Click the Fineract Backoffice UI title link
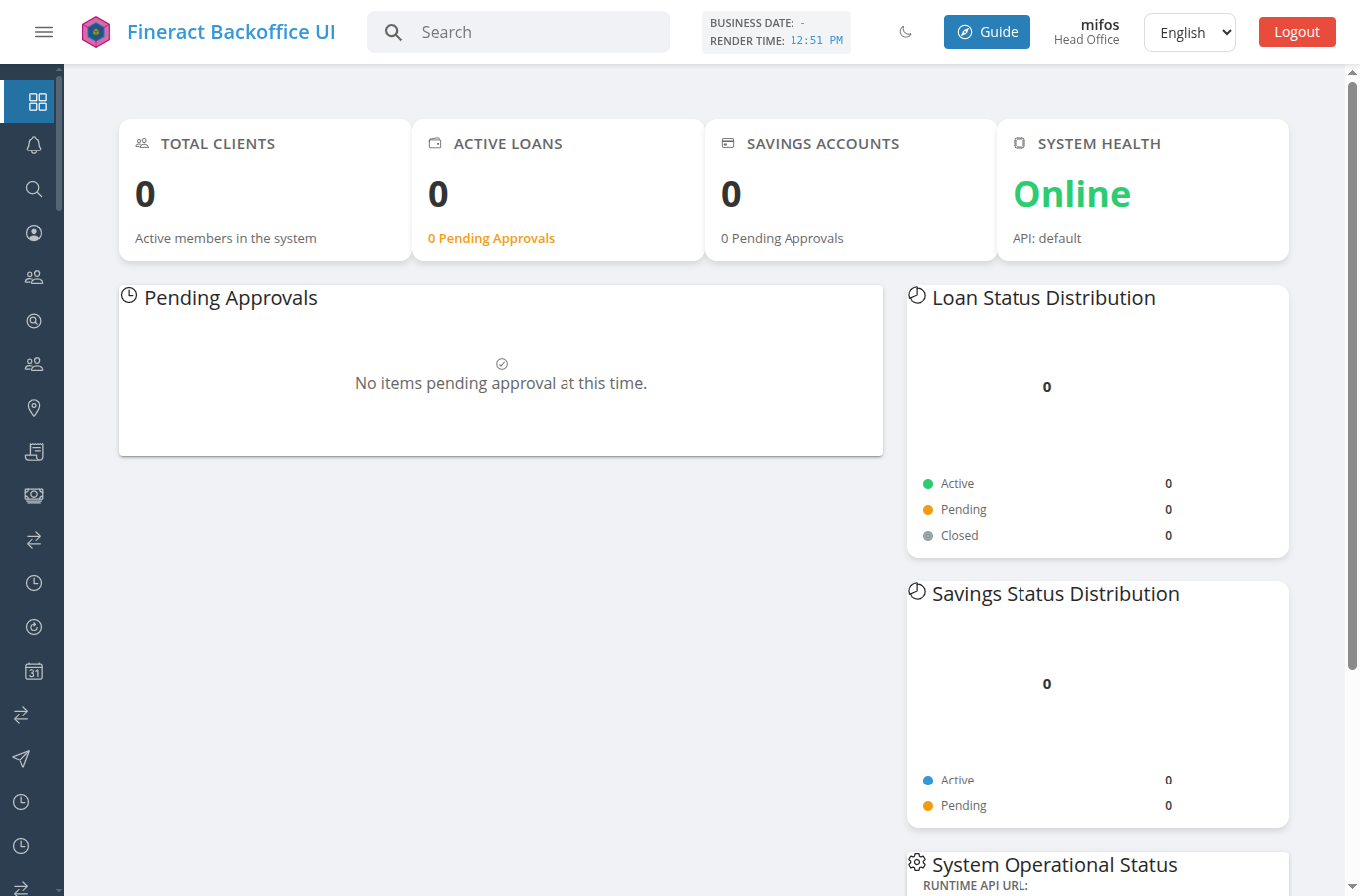 click(x=231, y=32)
